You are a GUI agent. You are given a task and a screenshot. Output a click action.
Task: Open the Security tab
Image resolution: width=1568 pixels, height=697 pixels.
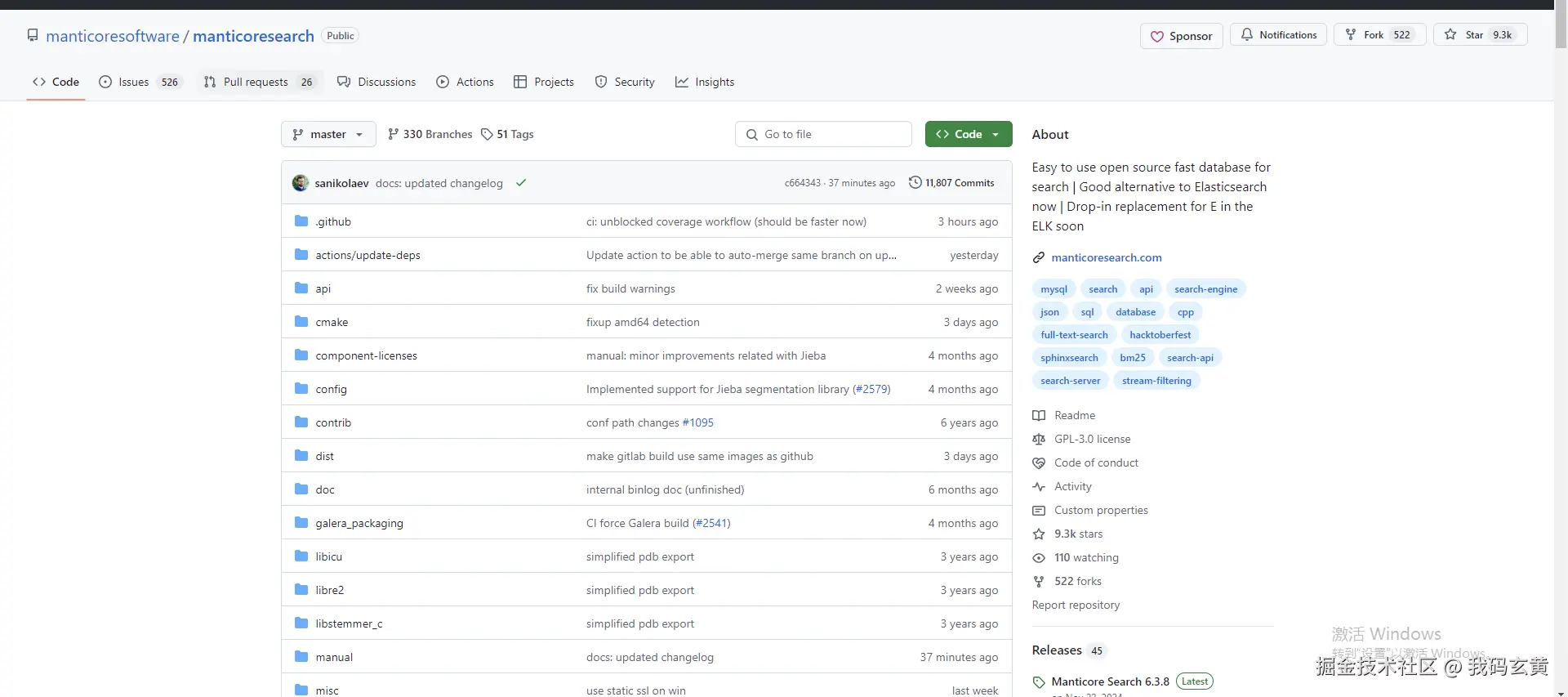[625, 82]
